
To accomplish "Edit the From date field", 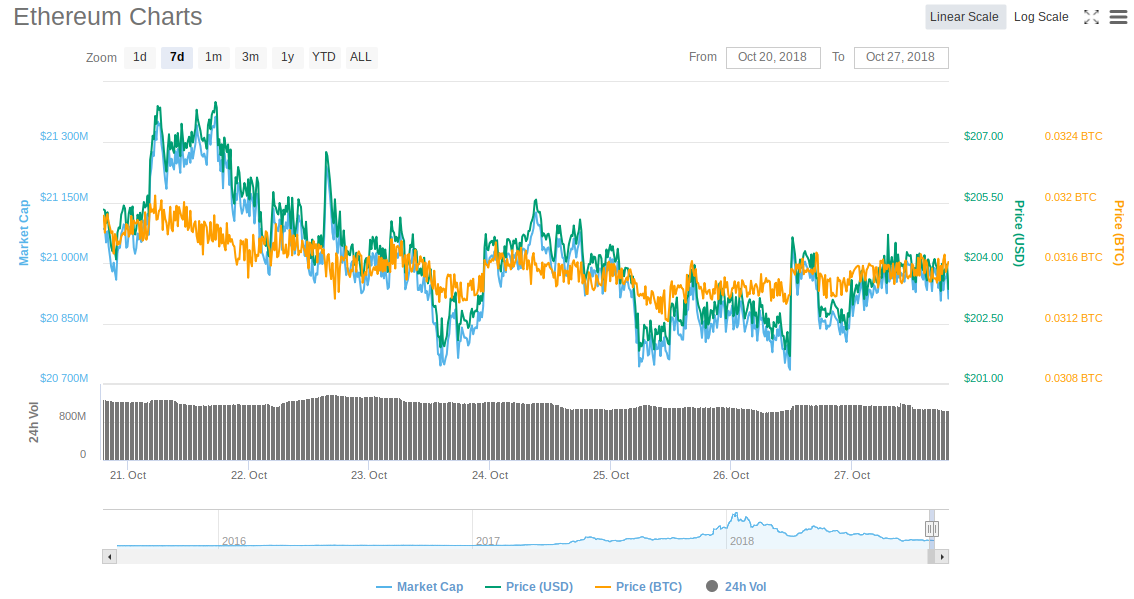I will tap(773, 57).
